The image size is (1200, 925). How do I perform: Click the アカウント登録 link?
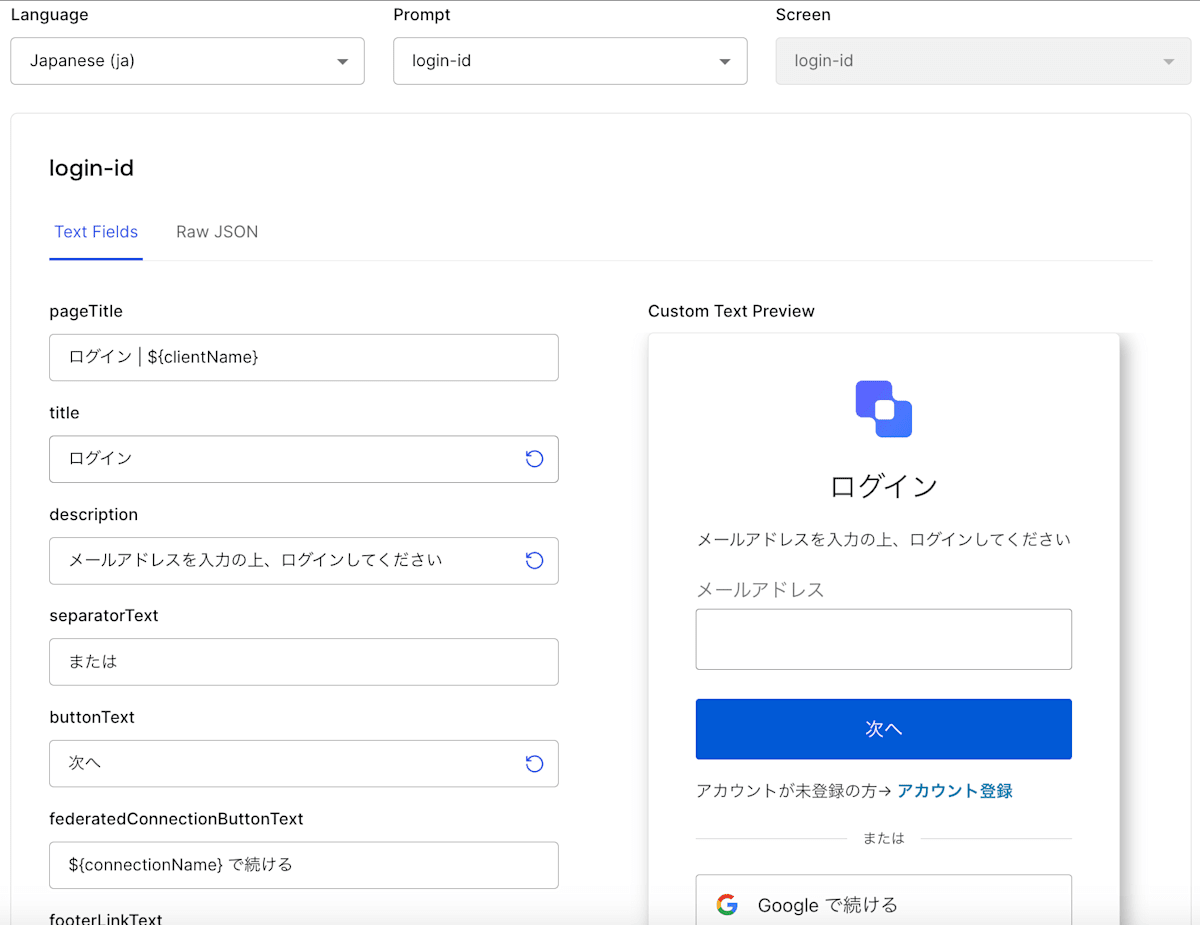pos(955,791)
